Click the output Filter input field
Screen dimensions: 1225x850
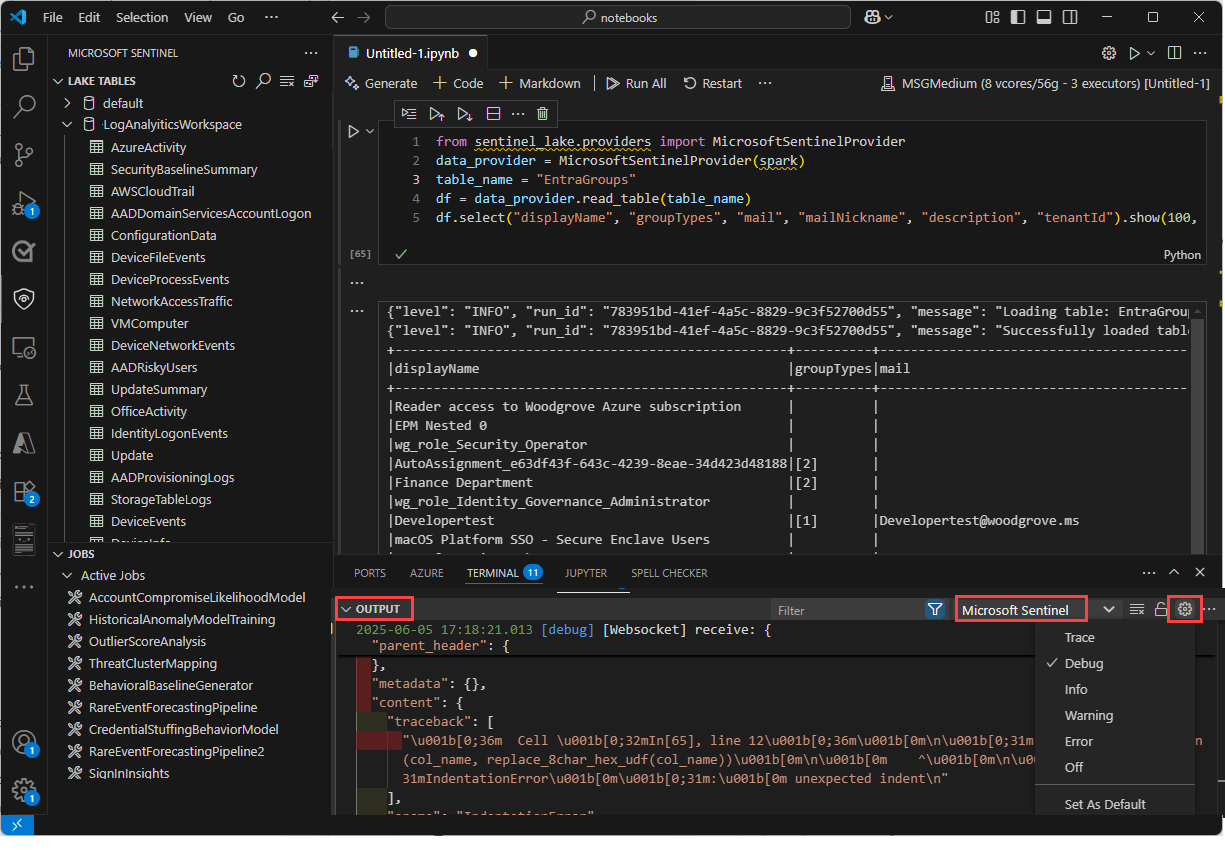pyautogui.click(x=846, y=610)
